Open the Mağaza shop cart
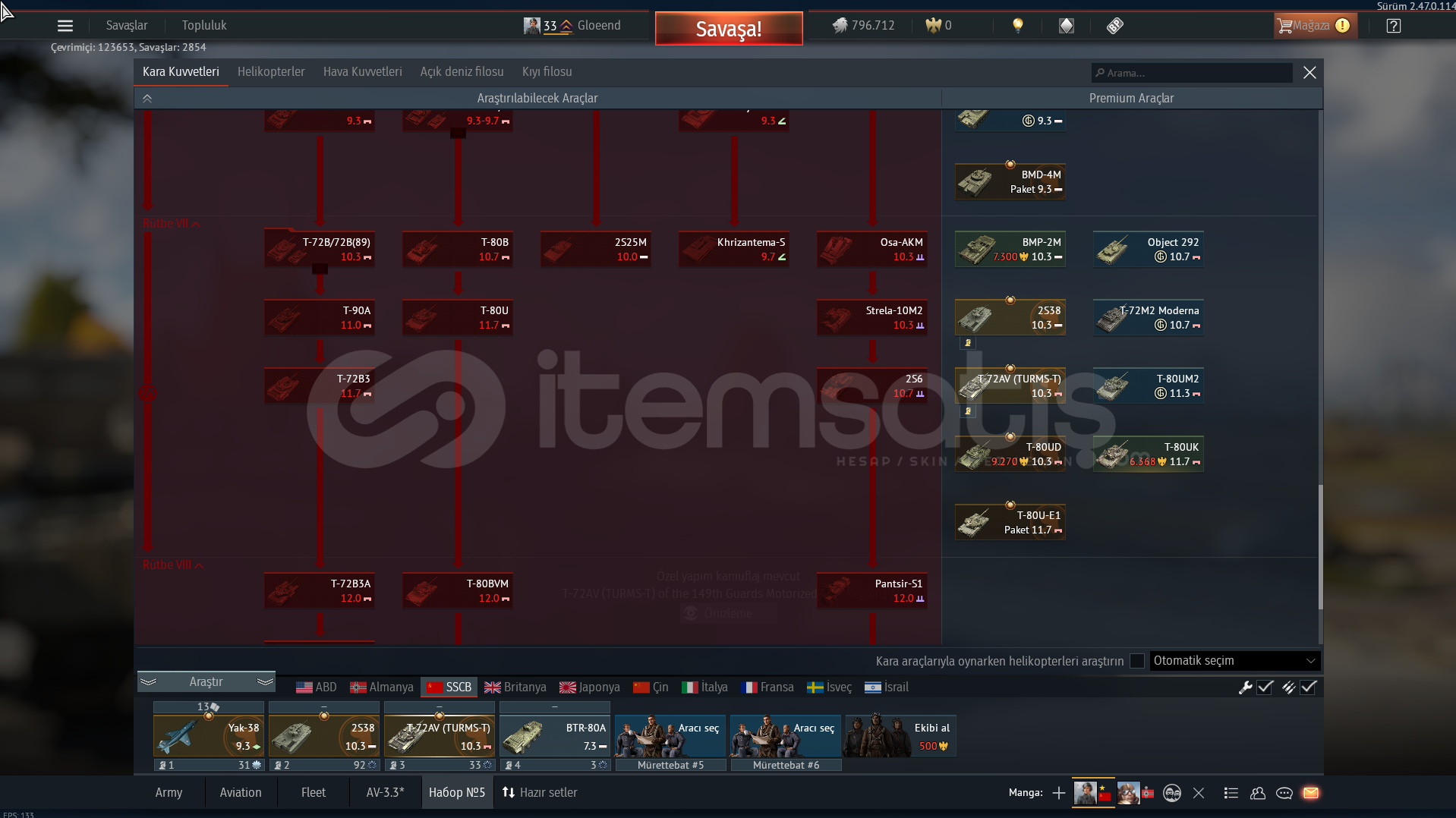The height and width of the screenshot is (818, 1456). [1314, 26]
